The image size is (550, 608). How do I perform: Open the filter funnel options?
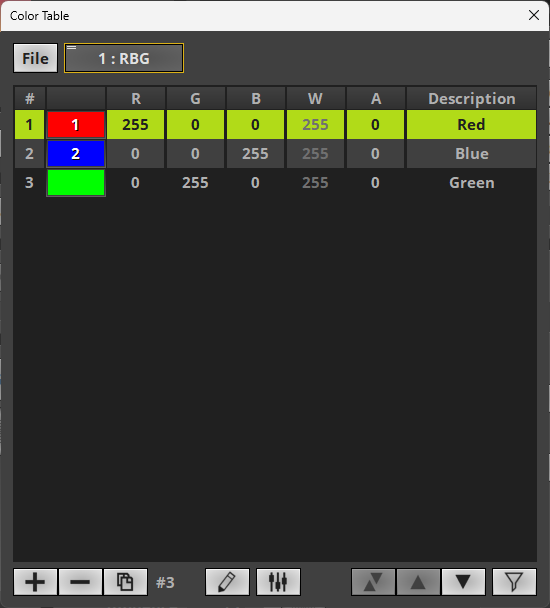514,582
